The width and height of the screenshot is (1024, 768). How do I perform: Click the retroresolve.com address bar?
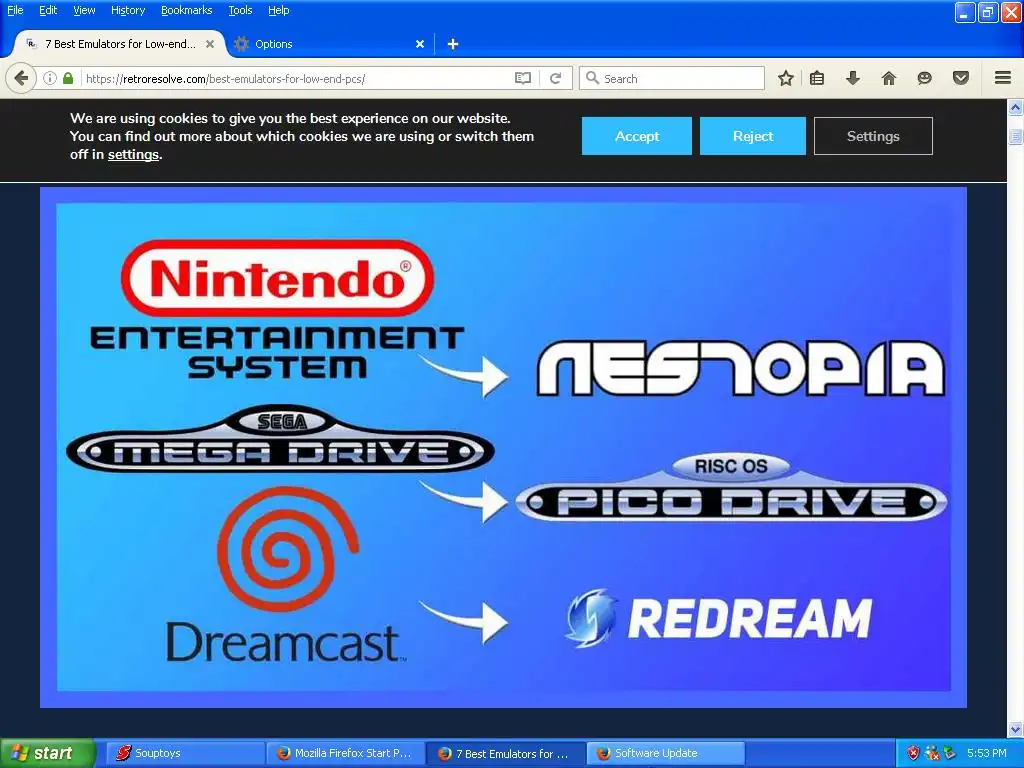point(297,78)
